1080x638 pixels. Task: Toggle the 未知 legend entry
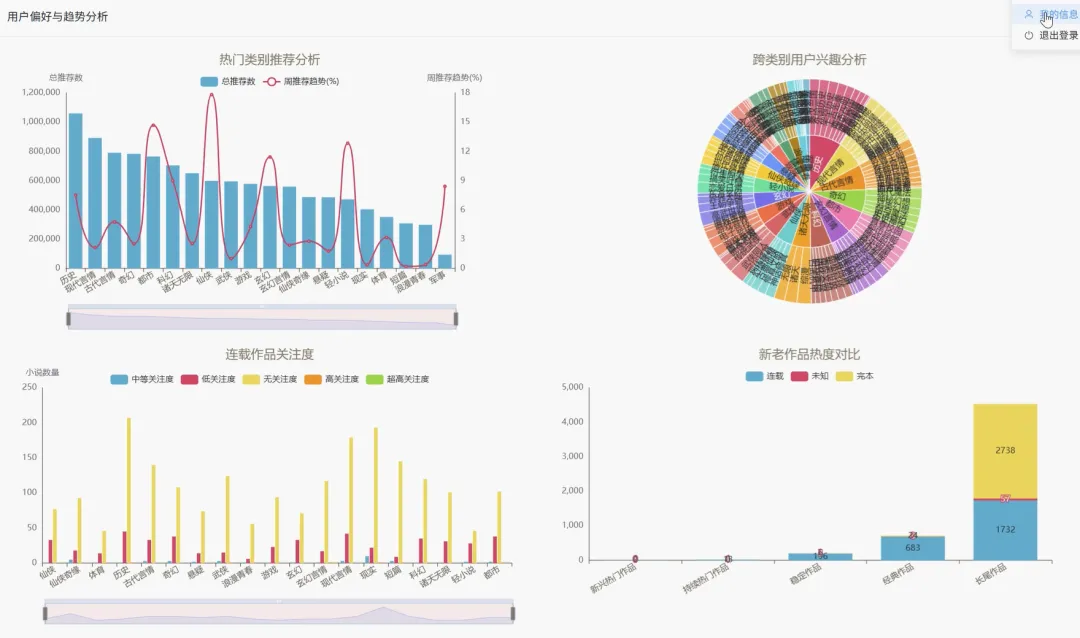[x=809, y=376]
